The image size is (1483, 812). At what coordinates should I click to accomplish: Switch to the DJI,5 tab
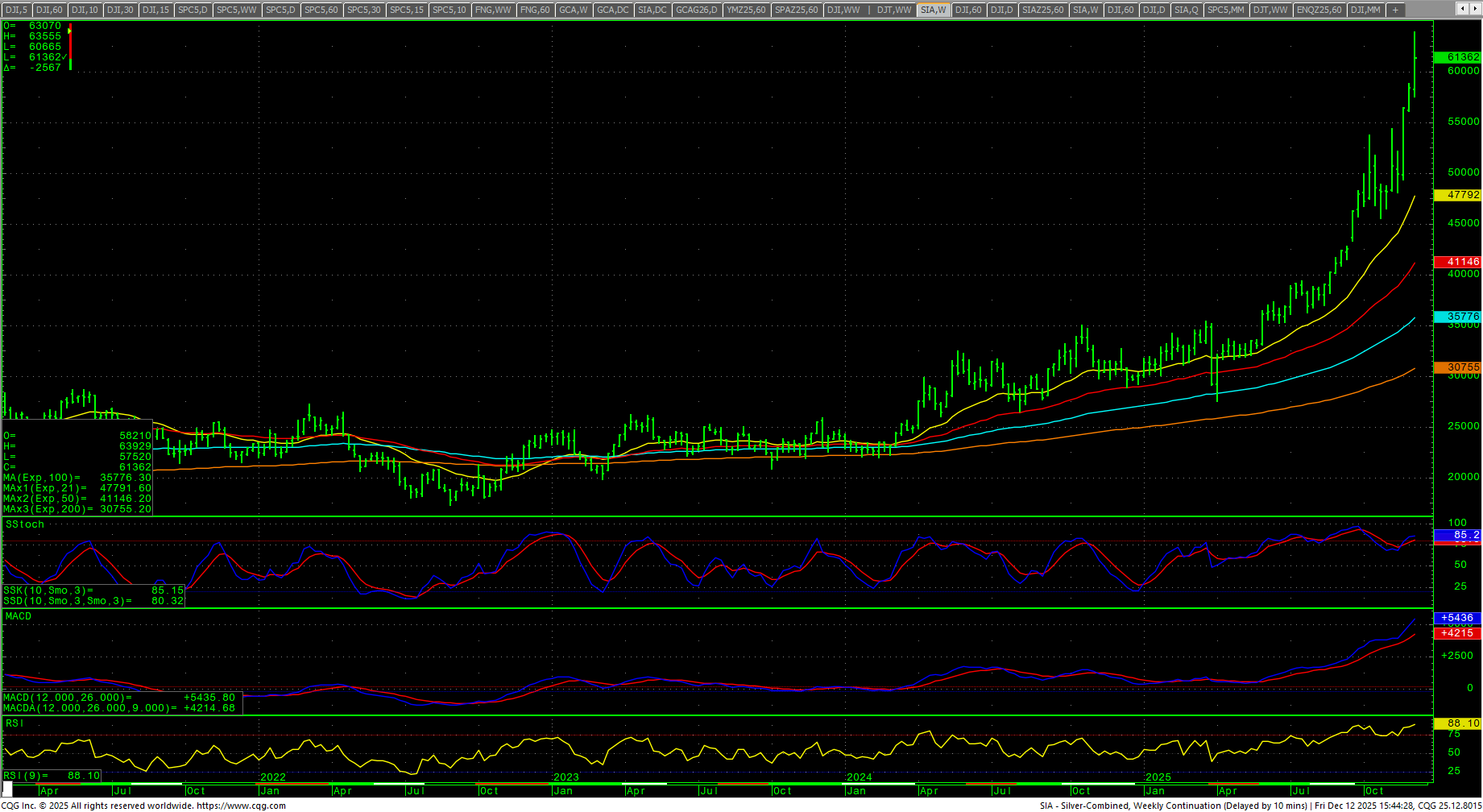(x=16, y=10)
